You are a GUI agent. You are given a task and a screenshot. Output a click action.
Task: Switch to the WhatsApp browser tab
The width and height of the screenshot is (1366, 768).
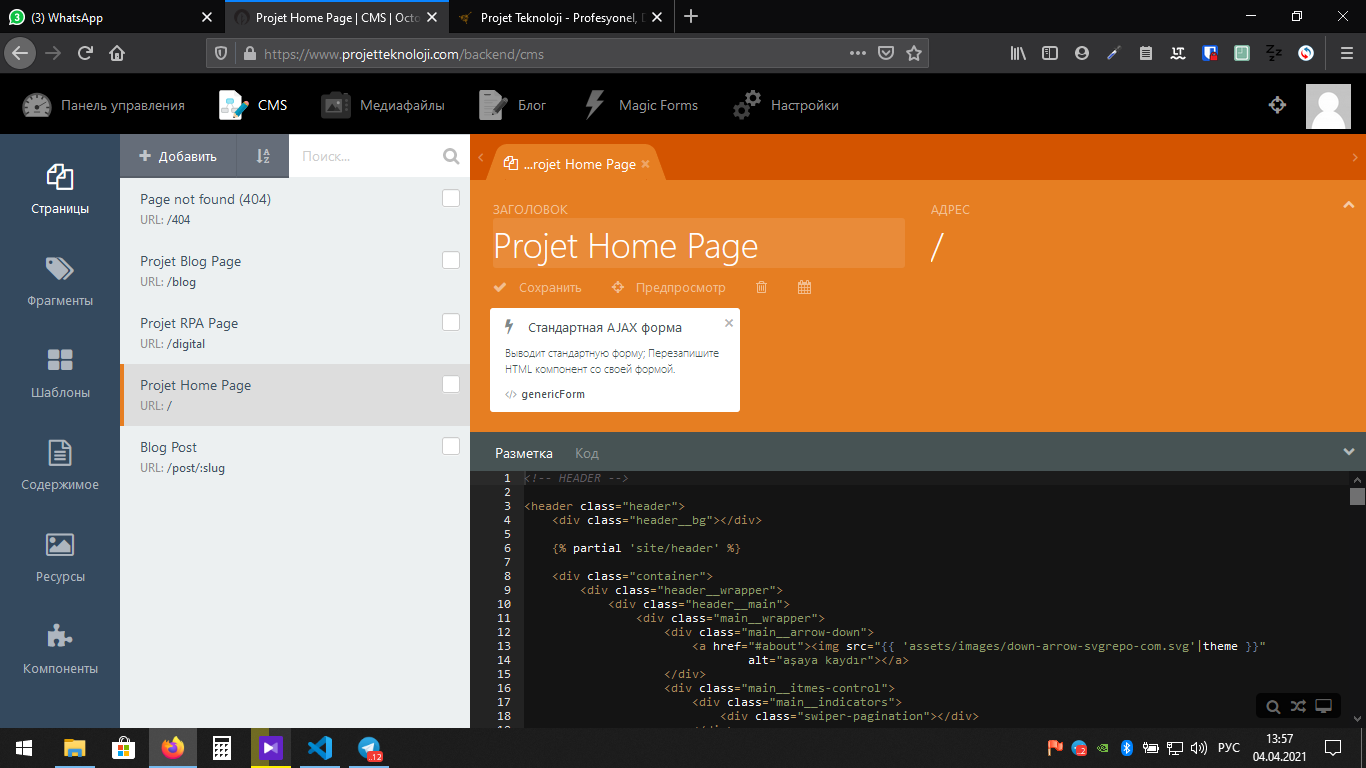[x=112, y=17]
